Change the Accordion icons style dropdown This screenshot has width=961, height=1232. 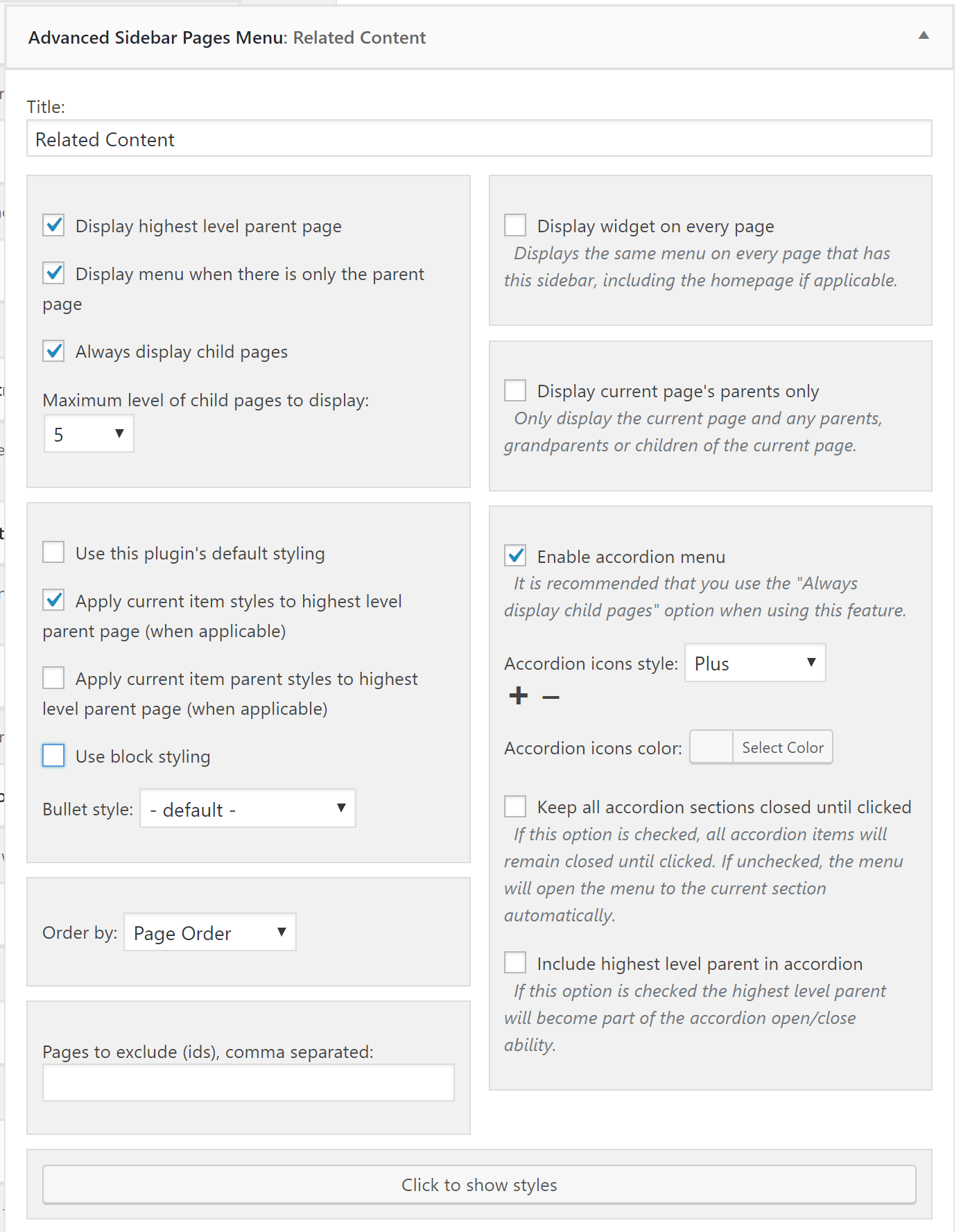coord(754,663)
